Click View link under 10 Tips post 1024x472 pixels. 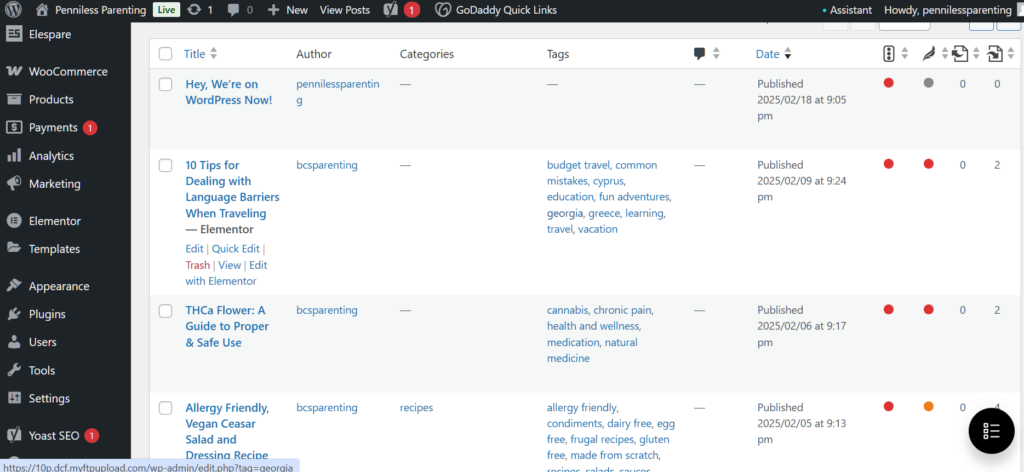(x=229, y=265)
